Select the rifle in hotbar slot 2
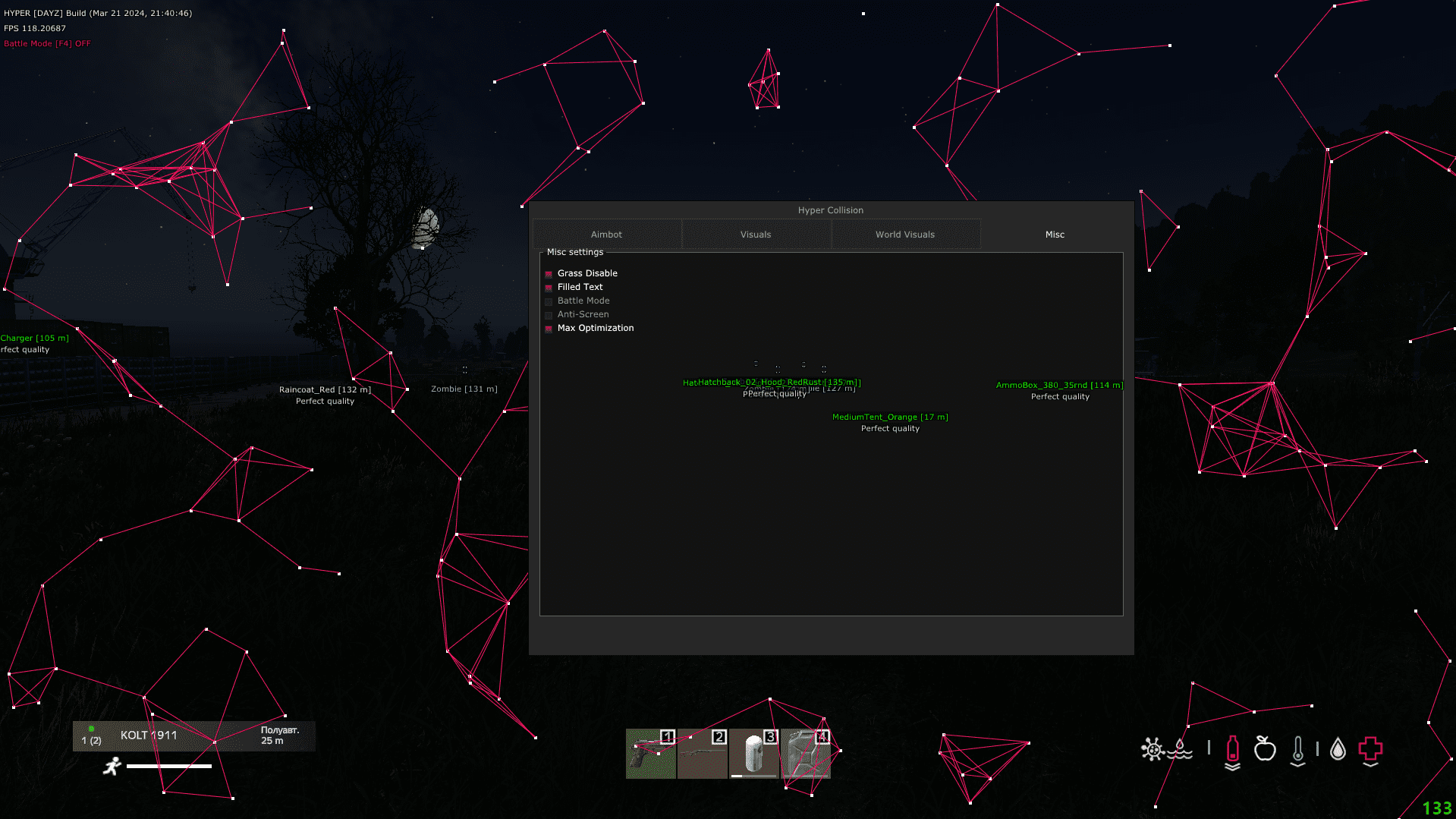Viewport: 1456px width, 819px height. 702,754
